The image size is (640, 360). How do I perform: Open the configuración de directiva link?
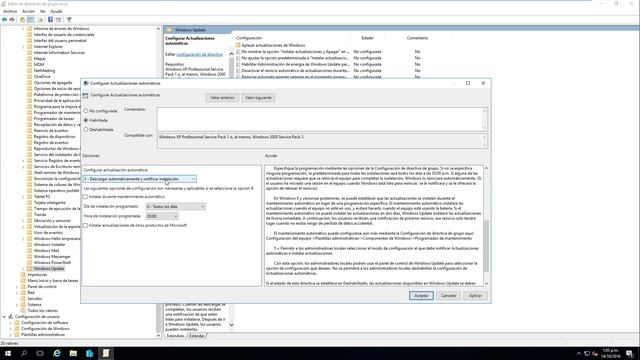pyautogui.click(x=200, y=54)
